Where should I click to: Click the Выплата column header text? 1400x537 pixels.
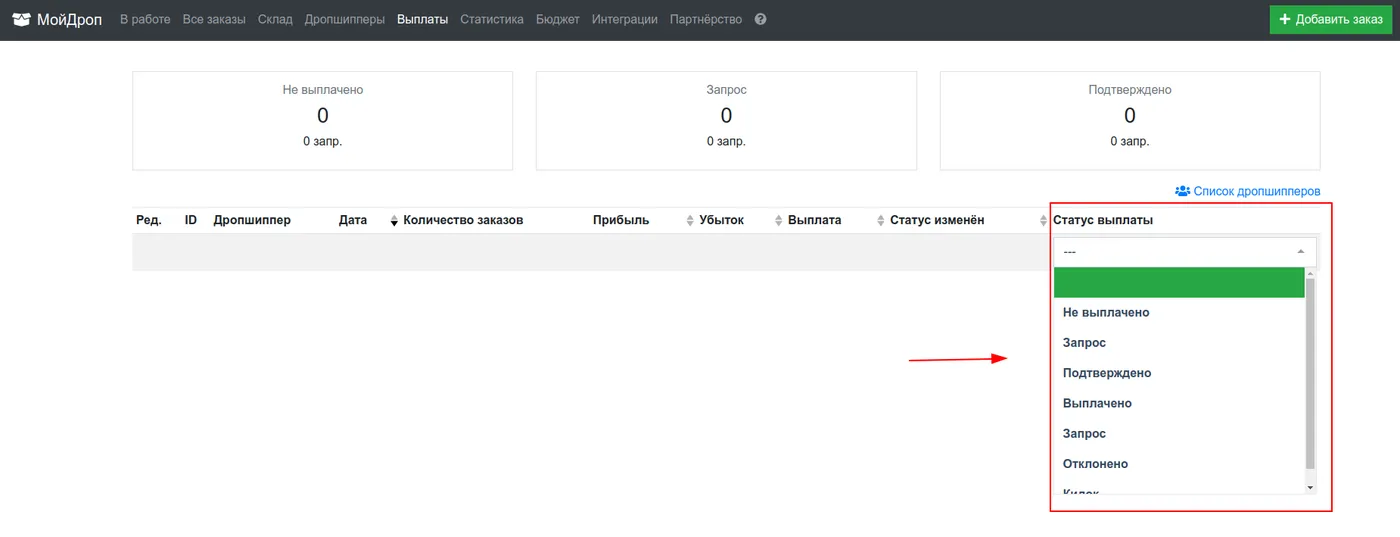coord(815,220)
